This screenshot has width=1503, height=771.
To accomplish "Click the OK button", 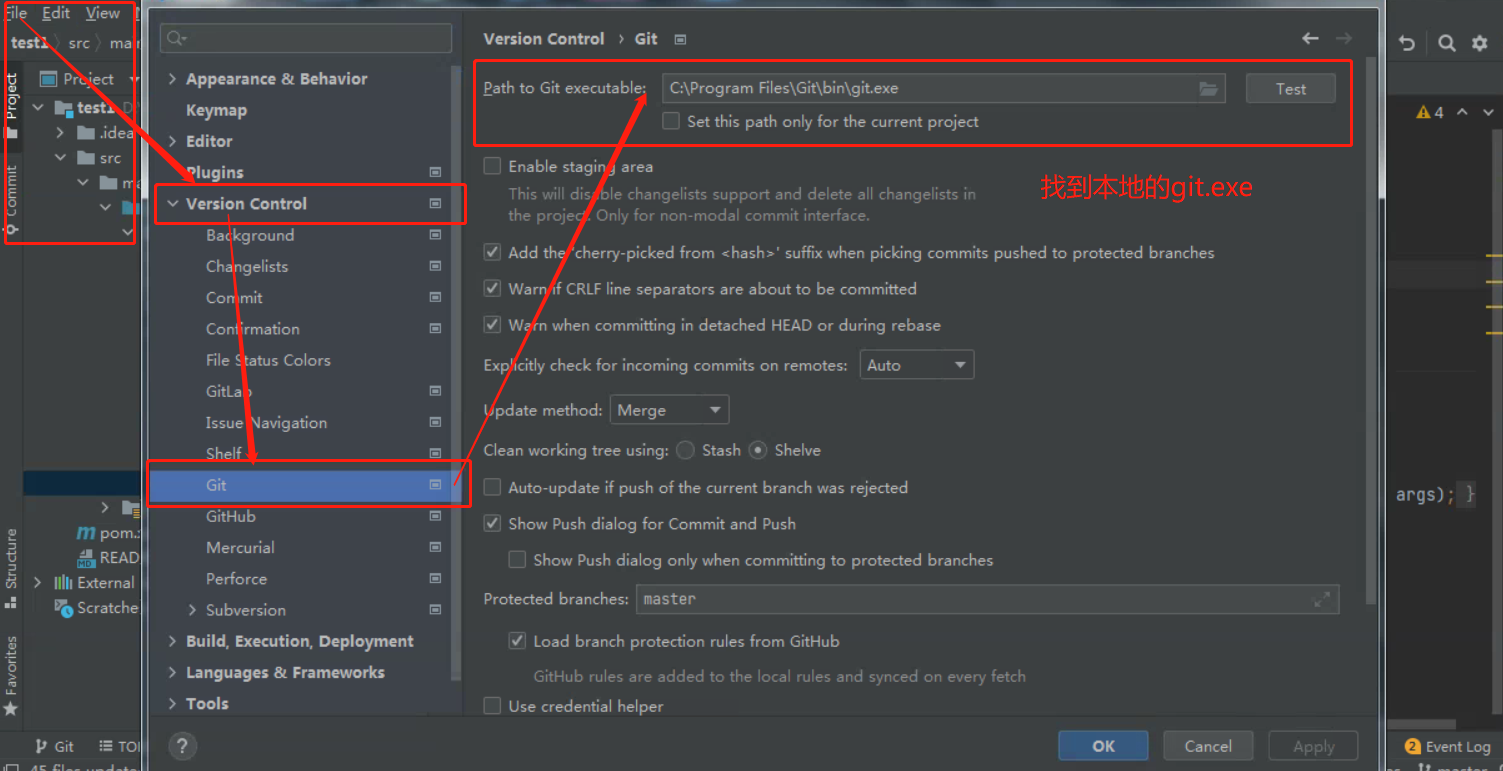I will 1103,746.
